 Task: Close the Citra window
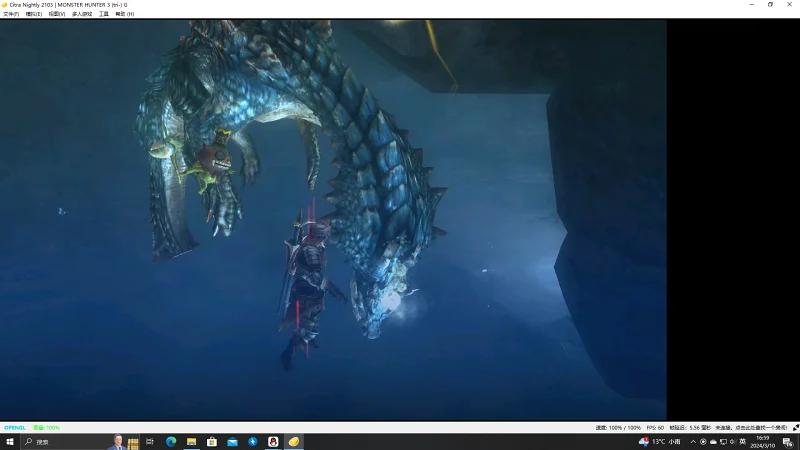coord(789,5)
